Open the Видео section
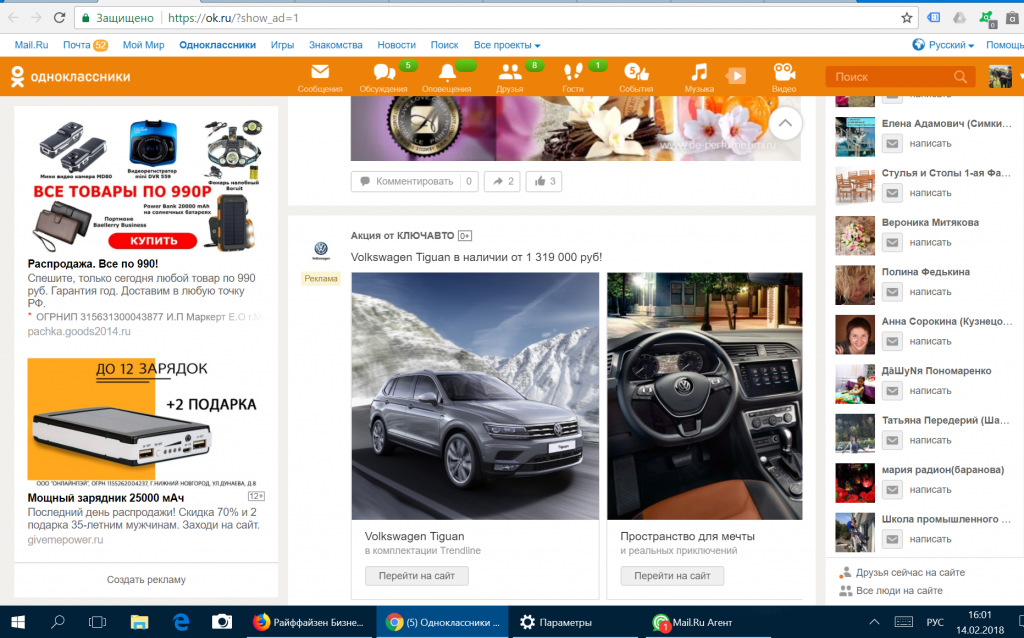This screenshot has height=638, width=1024. coord(784,78)
